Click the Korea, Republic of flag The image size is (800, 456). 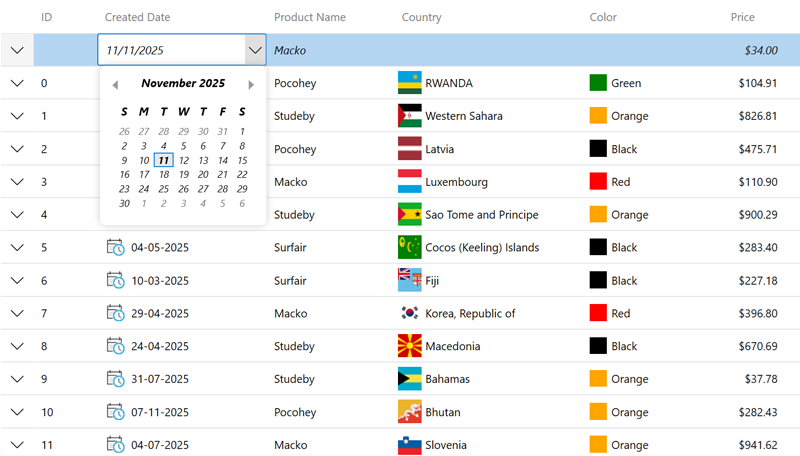pos(410,313)
